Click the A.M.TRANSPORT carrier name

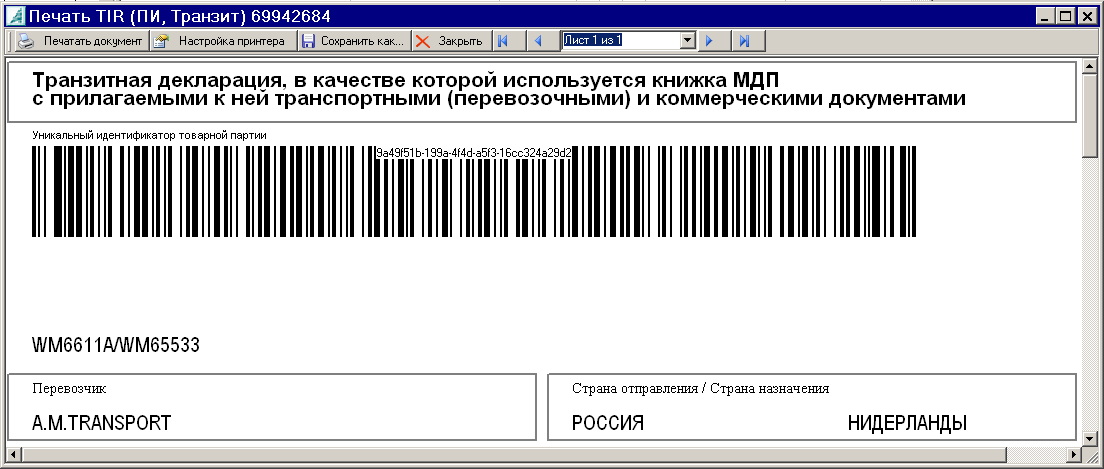click(102, 423)
